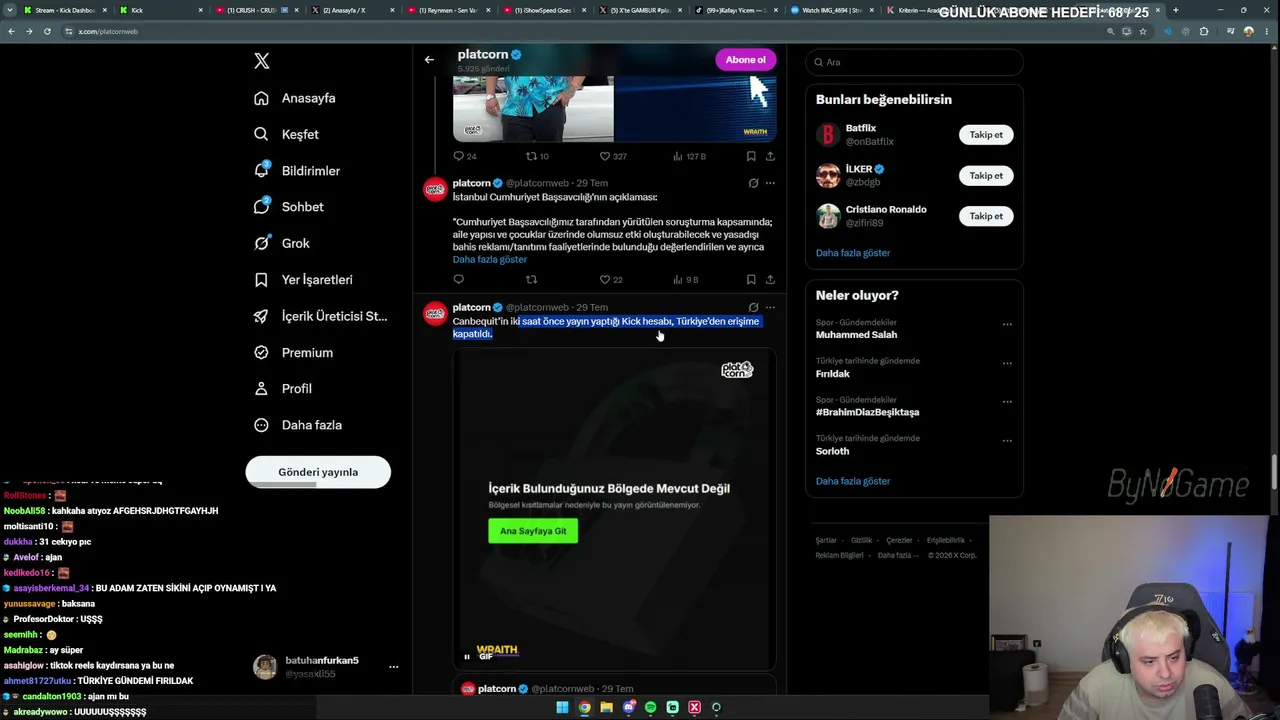
Task: Open Grok action on the Başsavcılığı post
Action: point(753,183)
